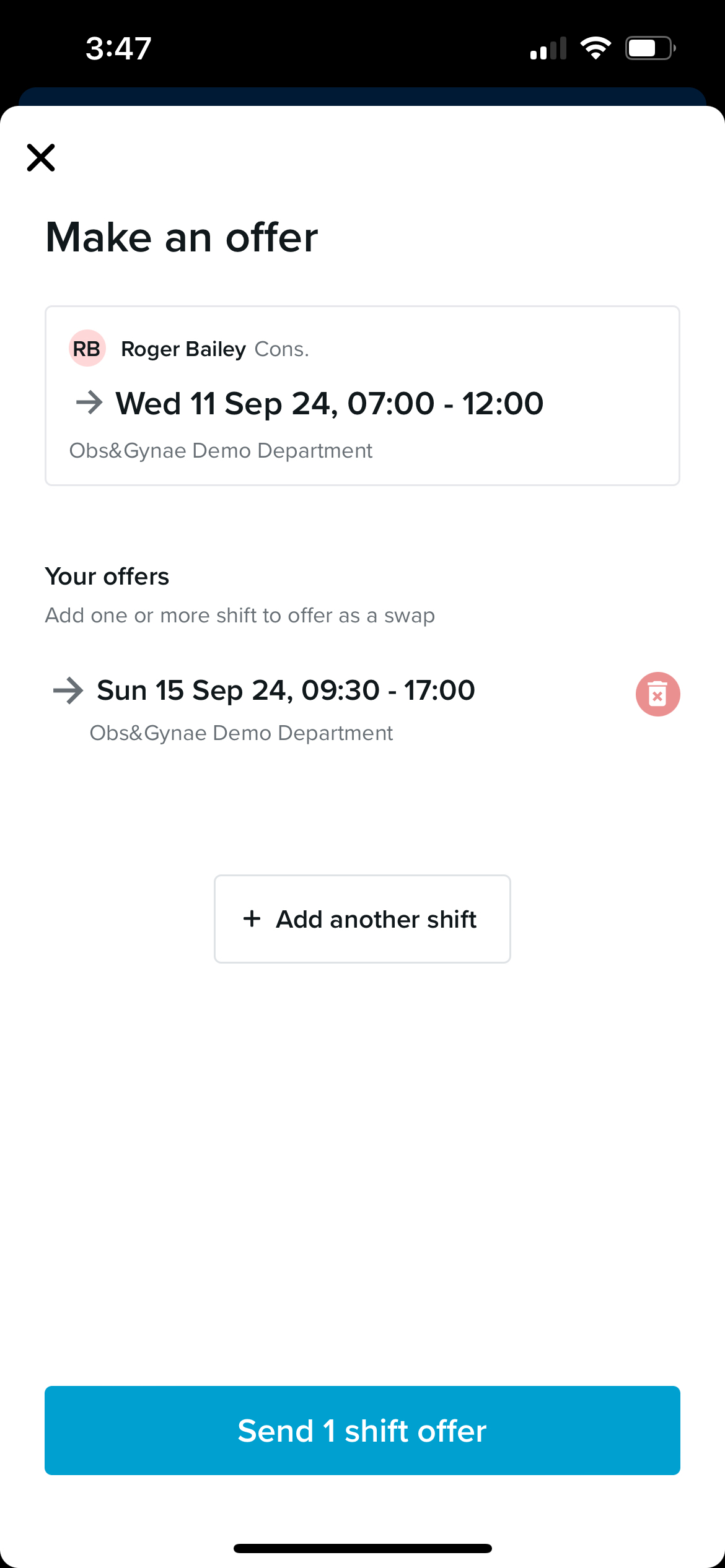
Task: Tap the plus icon to add shift
Action: point(252,919)
